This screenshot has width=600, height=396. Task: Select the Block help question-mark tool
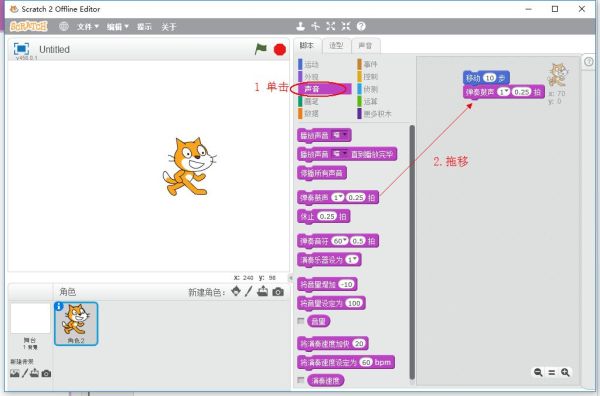pyautogui.click(x=361, y=26)
